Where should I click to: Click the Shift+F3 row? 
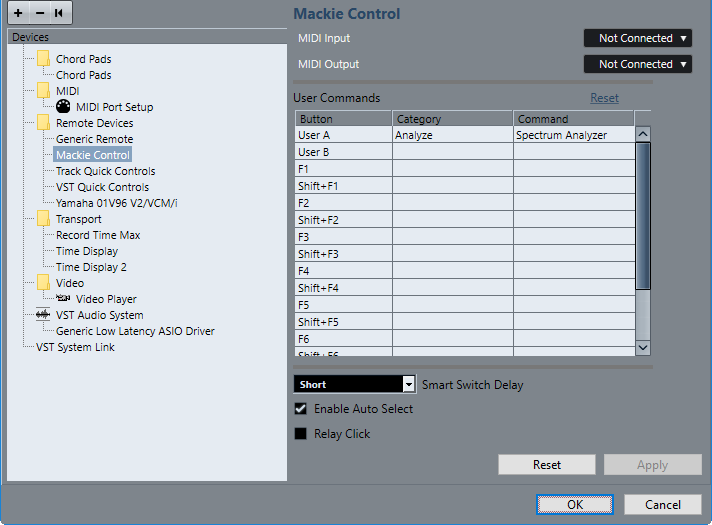(465, 254)
